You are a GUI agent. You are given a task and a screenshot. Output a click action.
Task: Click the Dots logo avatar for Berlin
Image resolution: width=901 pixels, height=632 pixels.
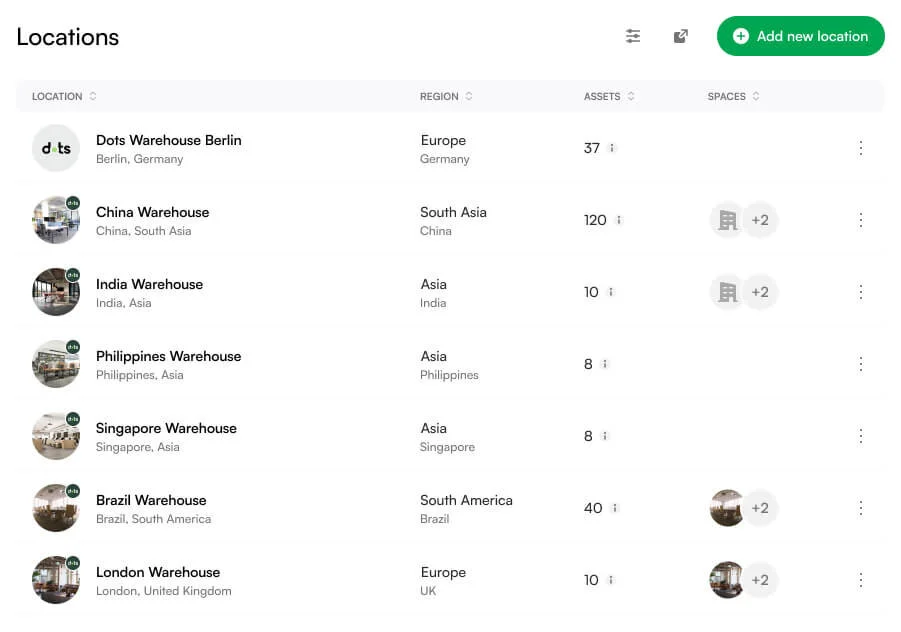click(x=56, y=148)
